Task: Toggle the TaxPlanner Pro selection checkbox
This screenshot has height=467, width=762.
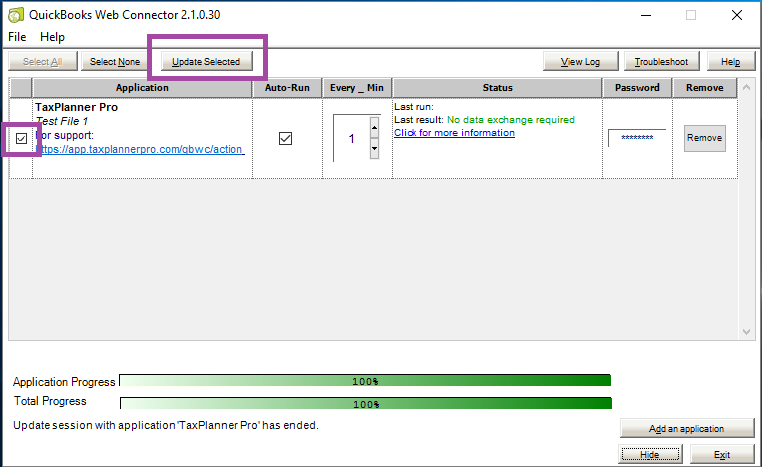Action: pyautogui.click(x=21, y=138)
